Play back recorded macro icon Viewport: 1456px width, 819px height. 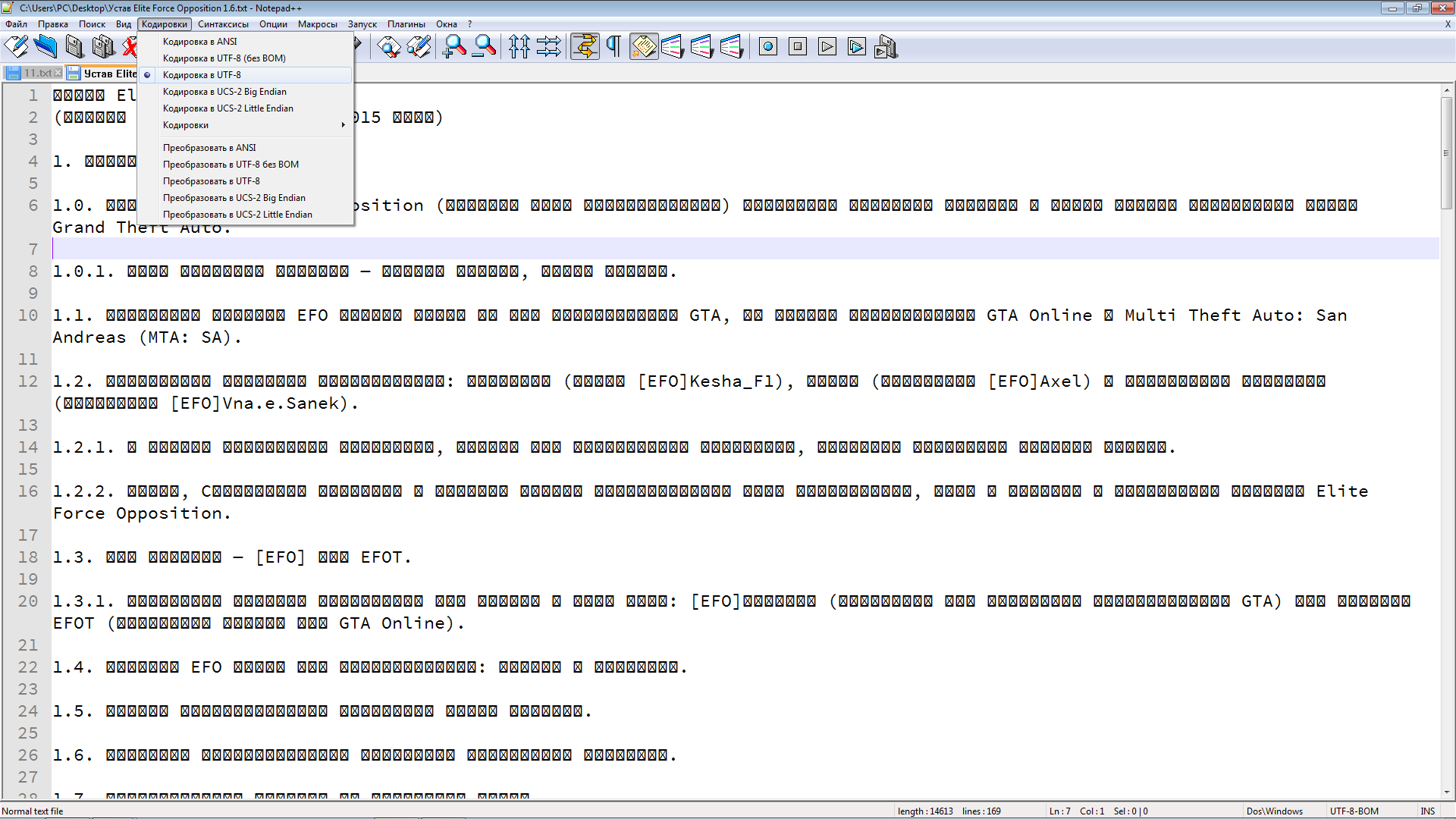tap(827, 47)
